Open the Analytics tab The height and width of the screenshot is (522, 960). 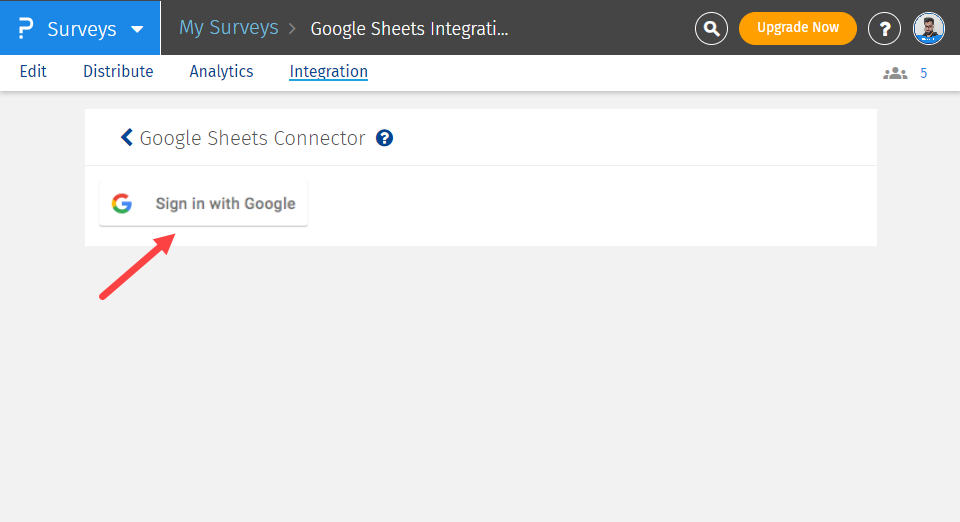click(221, 71)
